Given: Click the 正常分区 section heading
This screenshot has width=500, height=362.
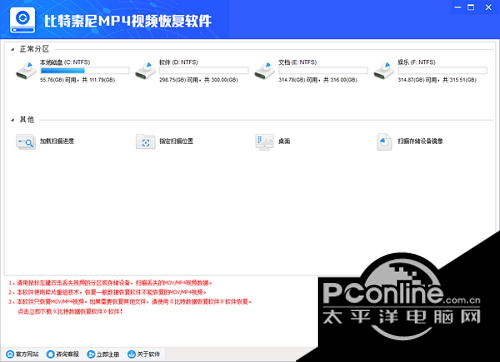Looking at the screenshot, I should coord(34,49).
